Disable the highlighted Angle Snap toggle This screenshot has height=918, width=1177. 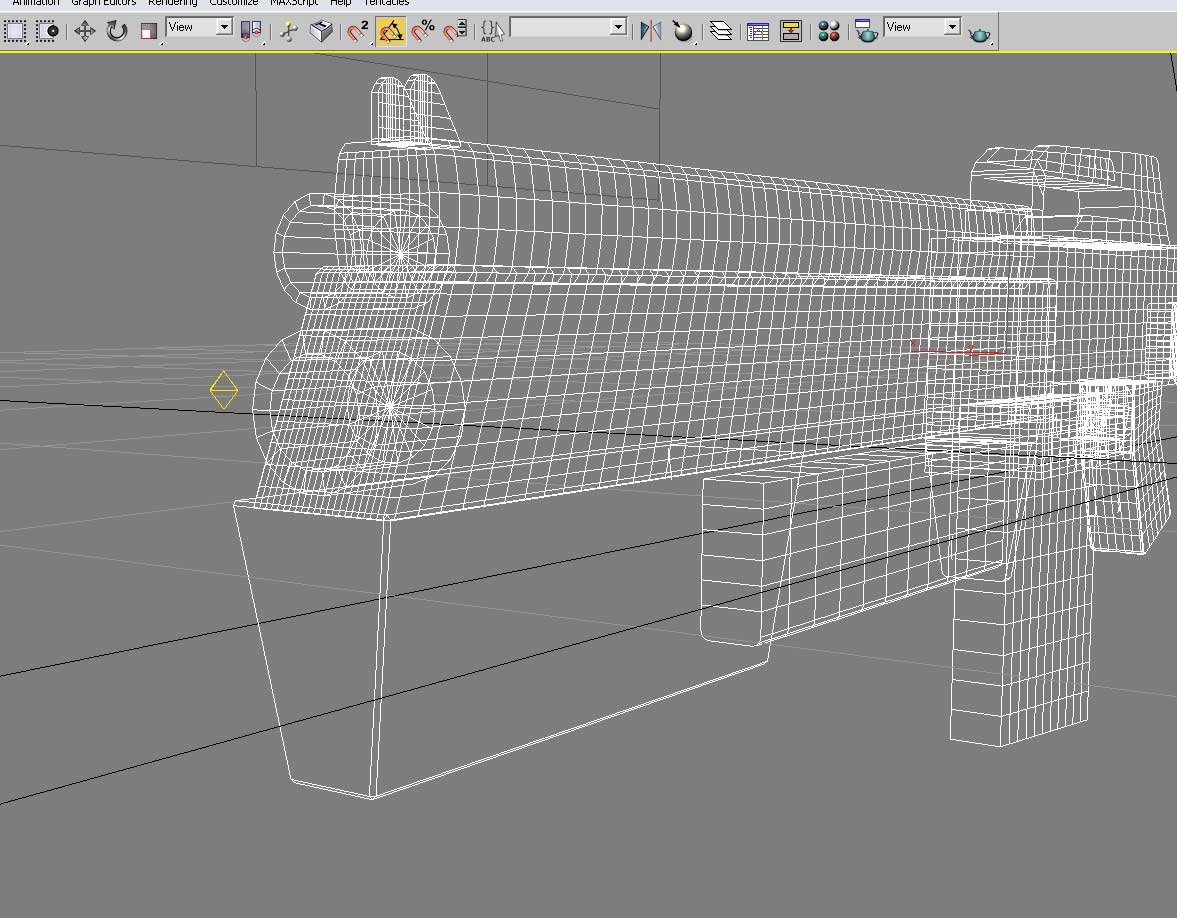pyautogui.click(x=390, y=32)
